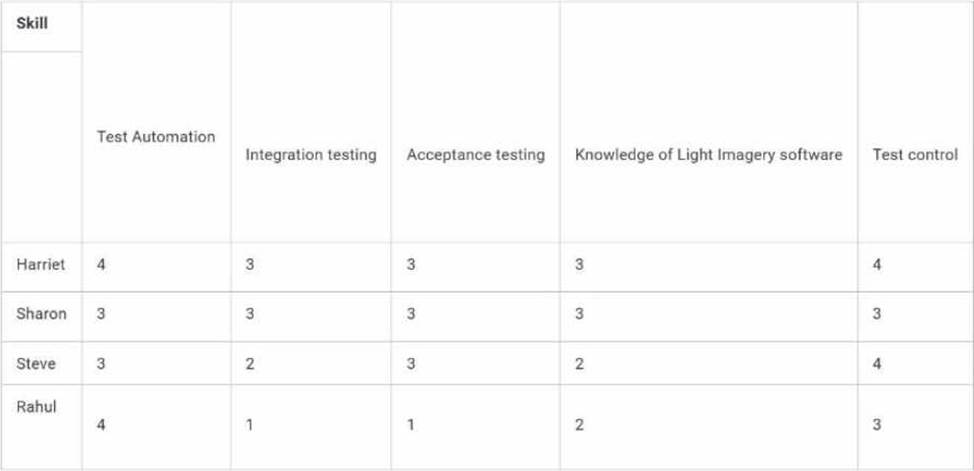The height and width of the screenshot is (471, 974).
Task: Select the Sharon row label
Action: (x=42, y=314)
